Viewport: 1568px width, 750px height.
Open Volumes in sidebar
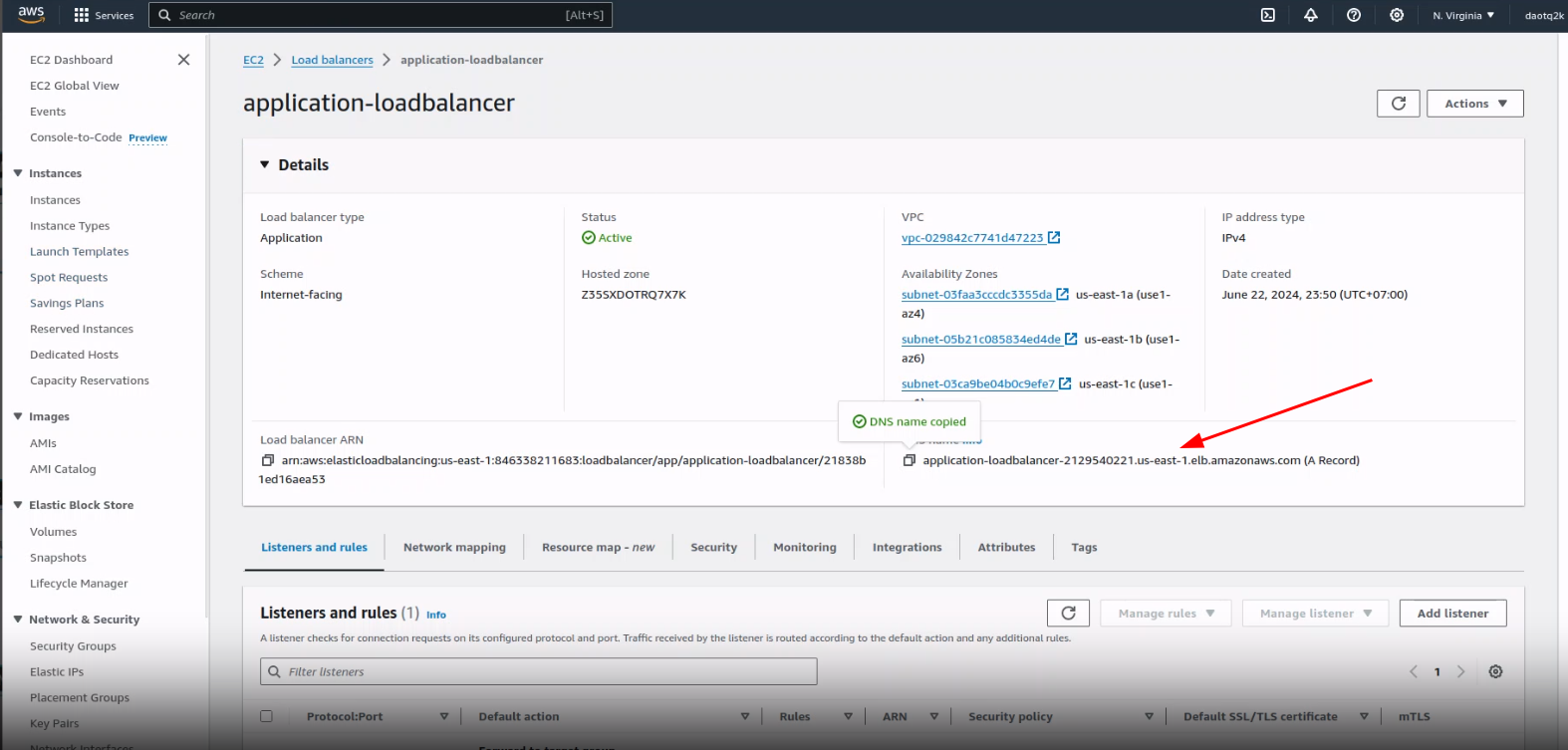53,532
